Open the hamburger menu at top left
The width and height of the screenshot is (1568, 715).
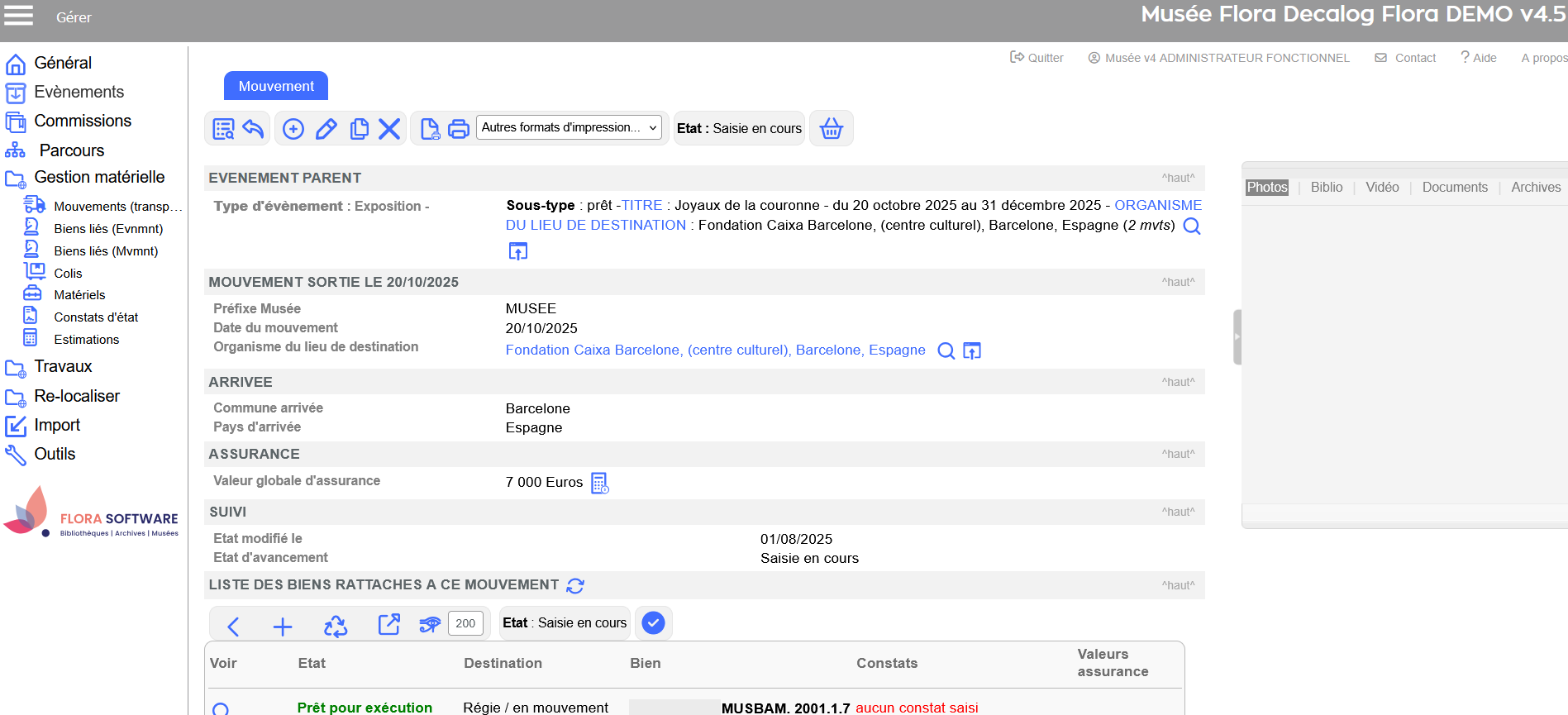click(19, 16)
